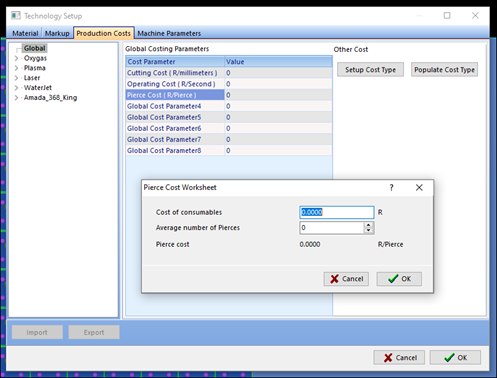Expand the Laser tree node

point(16,78)
